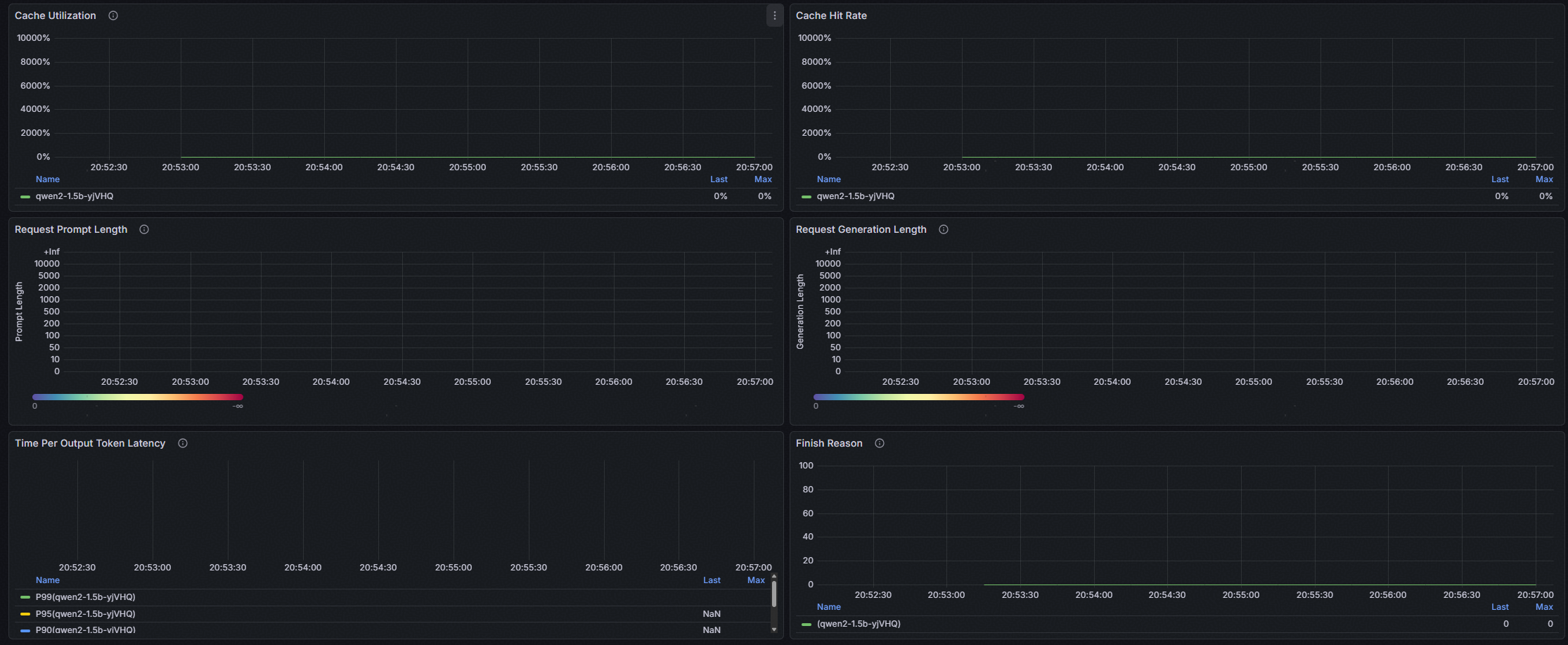The height and width of the screenshot is (645, 1568).
Task: Toggle P95 series in latency legend
Action: tap(85, 614)
